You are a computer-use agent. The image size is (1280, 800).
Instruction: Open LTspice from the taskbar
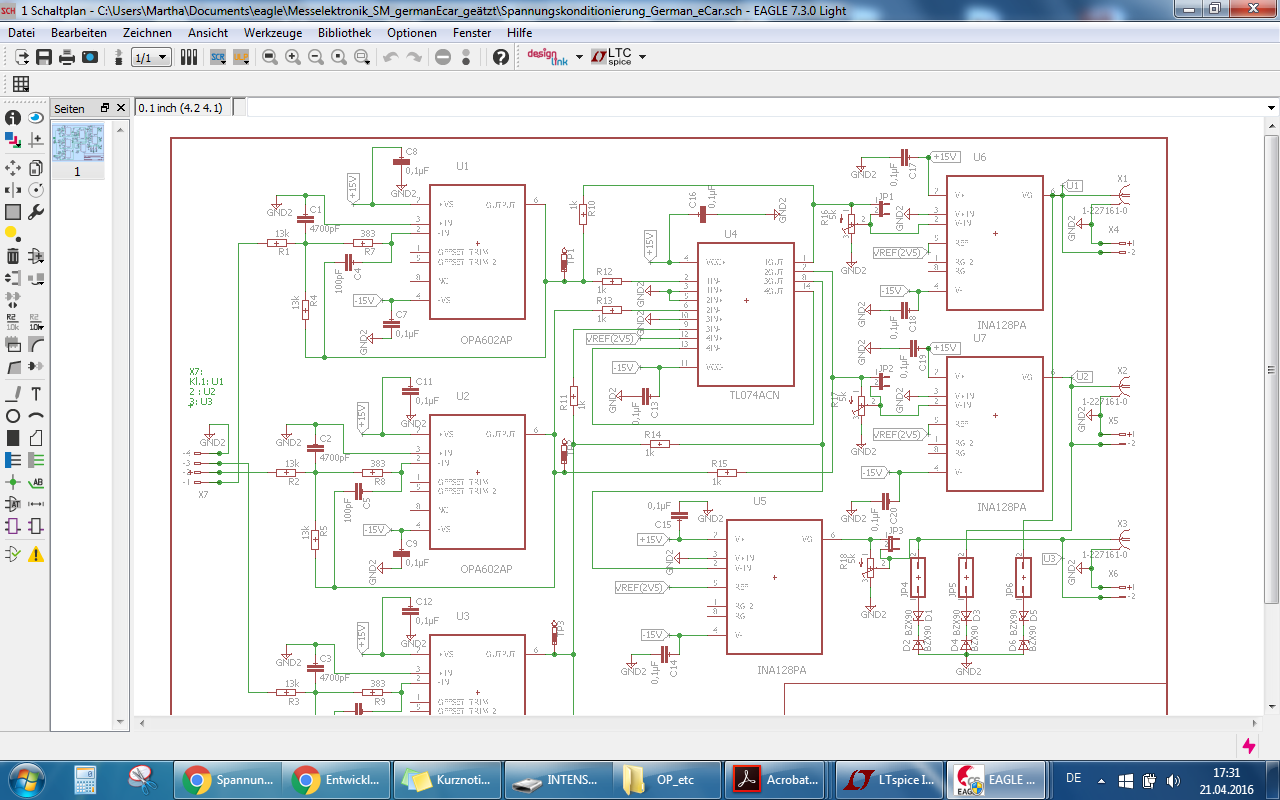pyautogui.click(x=889, y=778)
